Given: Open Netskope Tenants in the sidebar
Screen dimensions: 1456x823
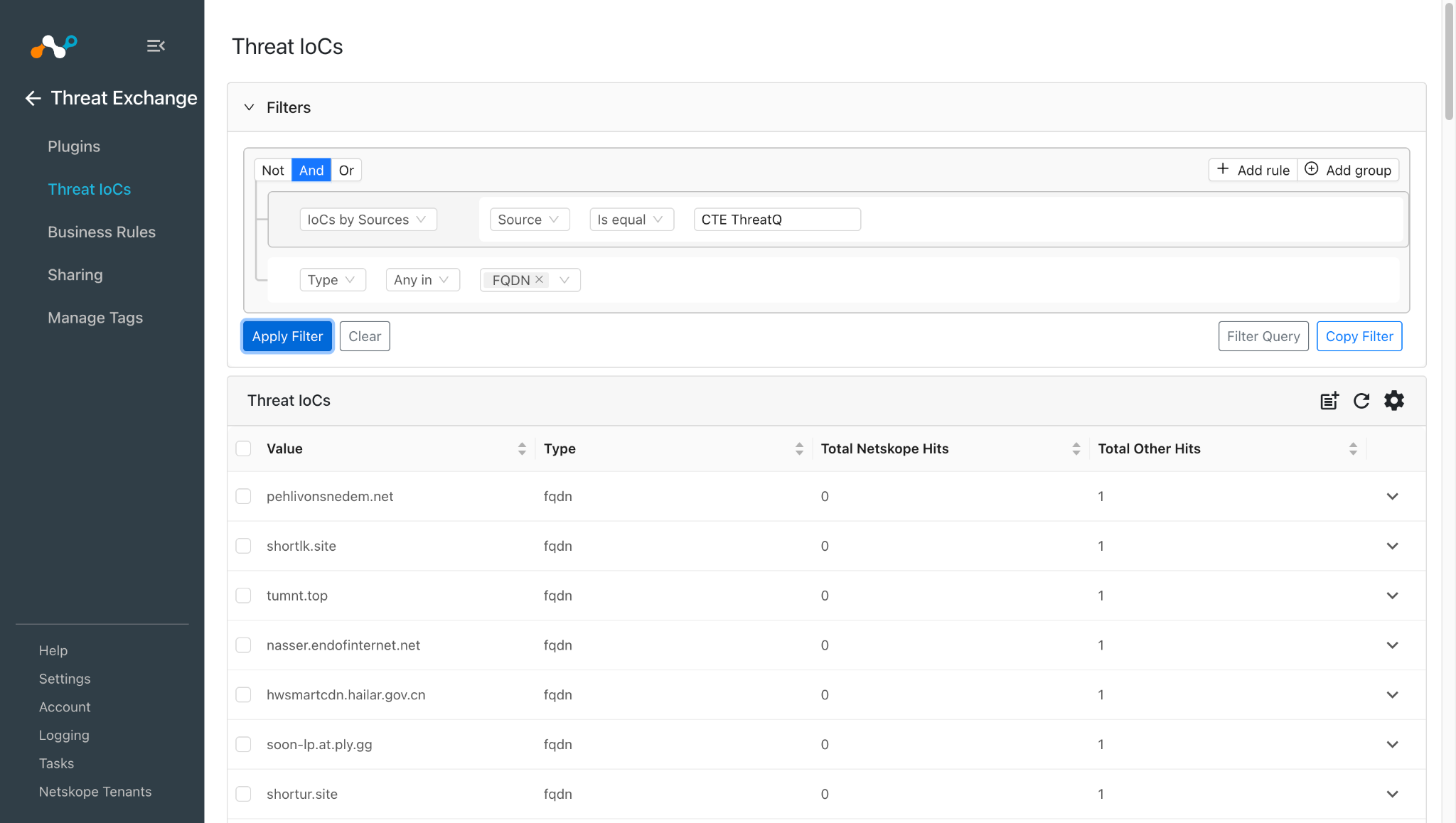Looking at the screenshot, I should pyautogui.click(x=95, y=792).
